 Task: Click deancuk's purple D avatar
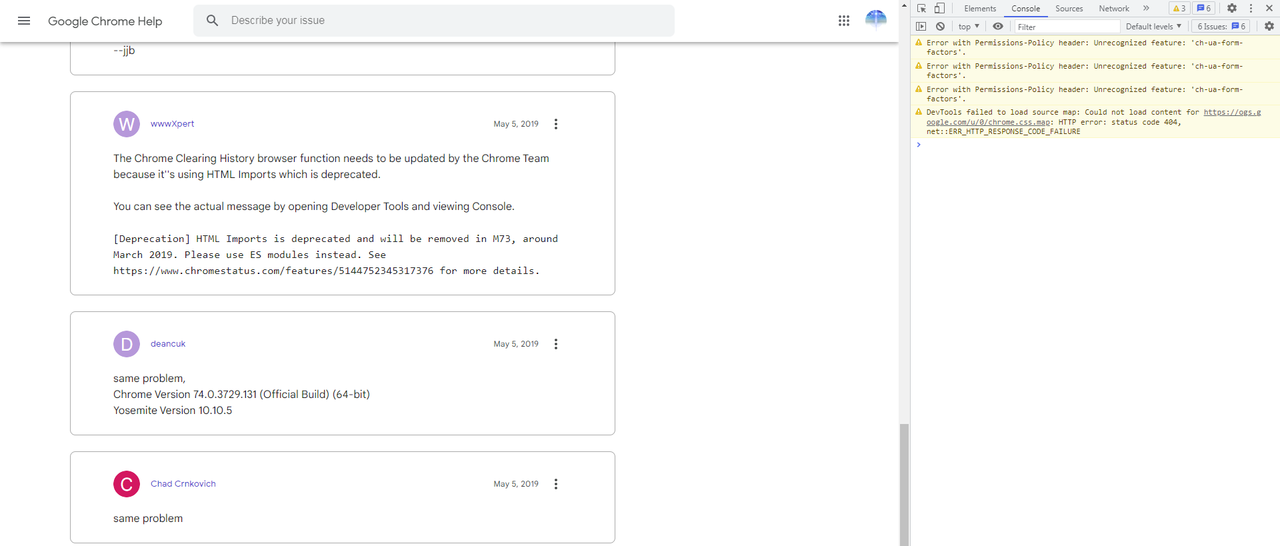click(127, 344)
